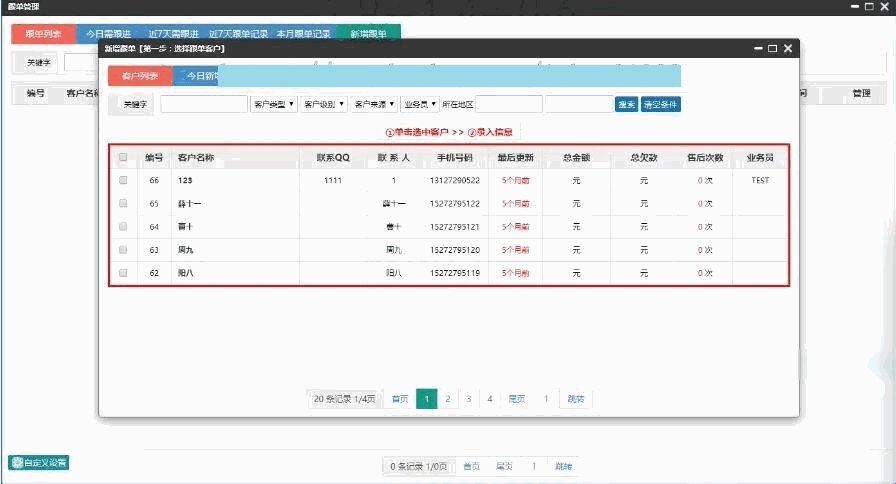Select the checkbox for customer 周九

[123, 249]
